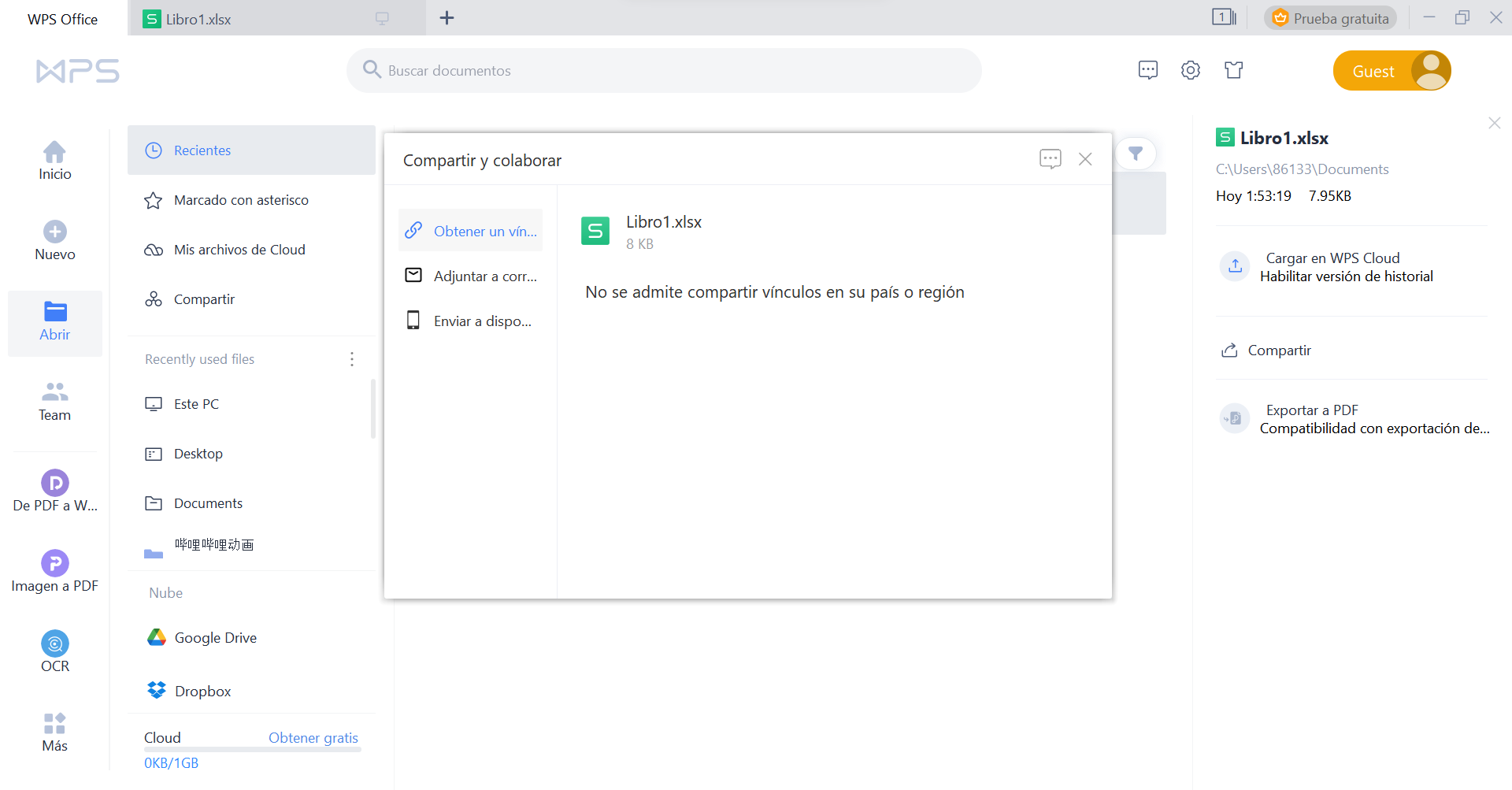The image size is (1512, 790).
Task: Click the presentation icon on the Libro1.xlsx tab
Action: (382, 18)
